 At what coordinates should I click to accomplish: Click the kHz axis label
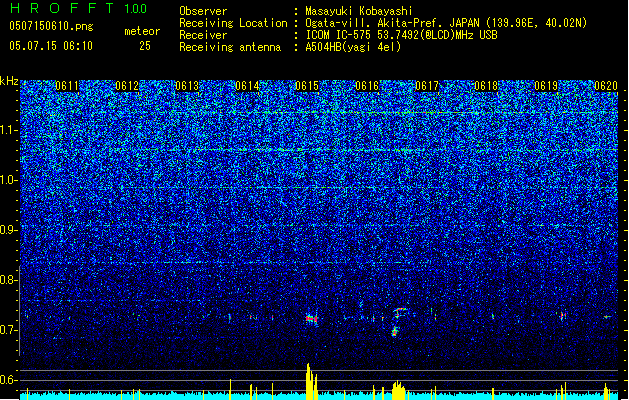(x=9, y=81)
